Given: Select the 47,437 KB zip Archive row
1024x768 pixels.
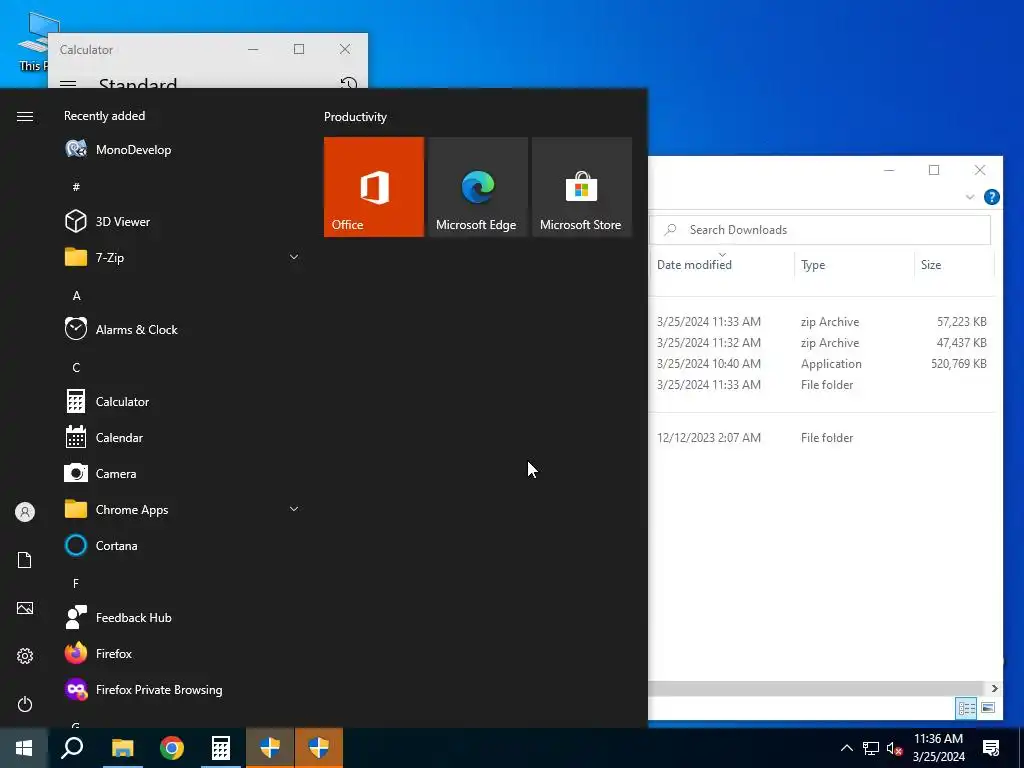Looking at the screenshot, I should click(822, 343).
